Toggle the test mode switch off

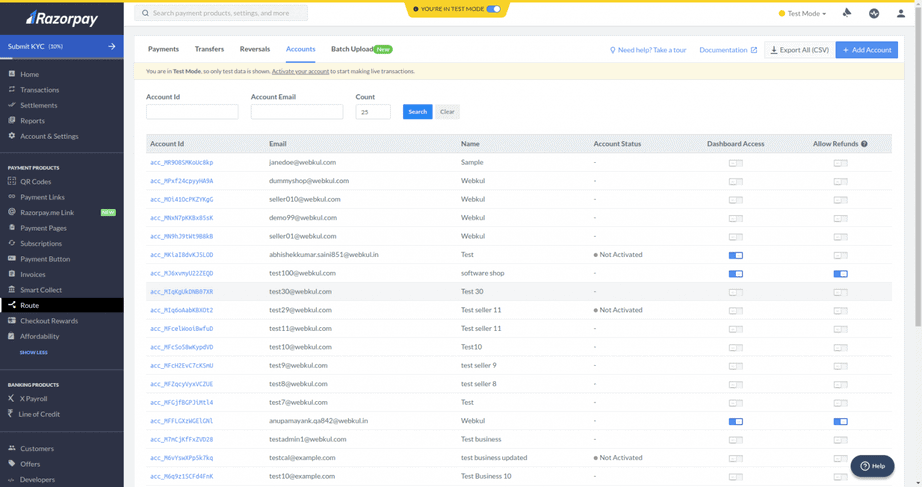[x=493, y=9]
